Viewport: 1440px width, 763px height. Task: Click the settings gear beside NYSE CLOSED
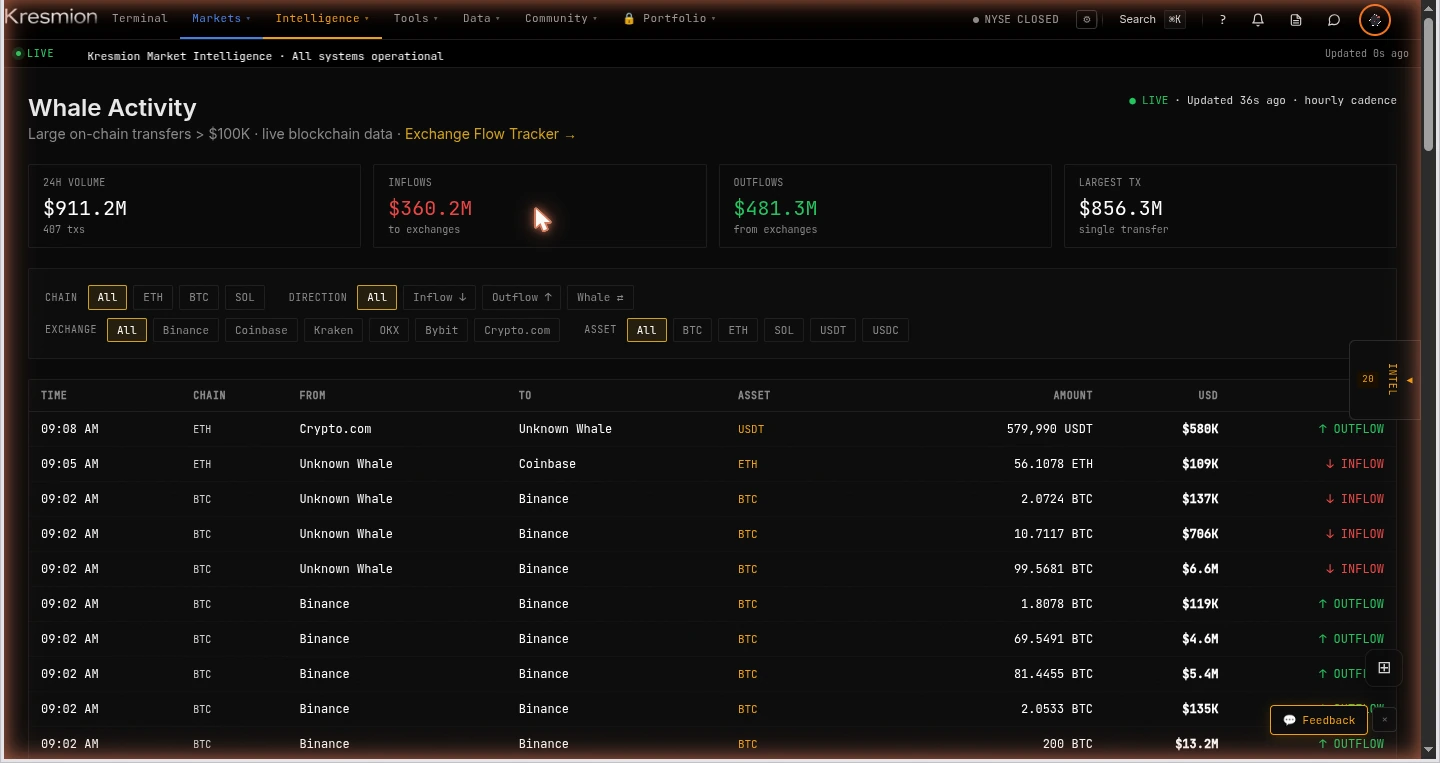(x=1087, y=19)
